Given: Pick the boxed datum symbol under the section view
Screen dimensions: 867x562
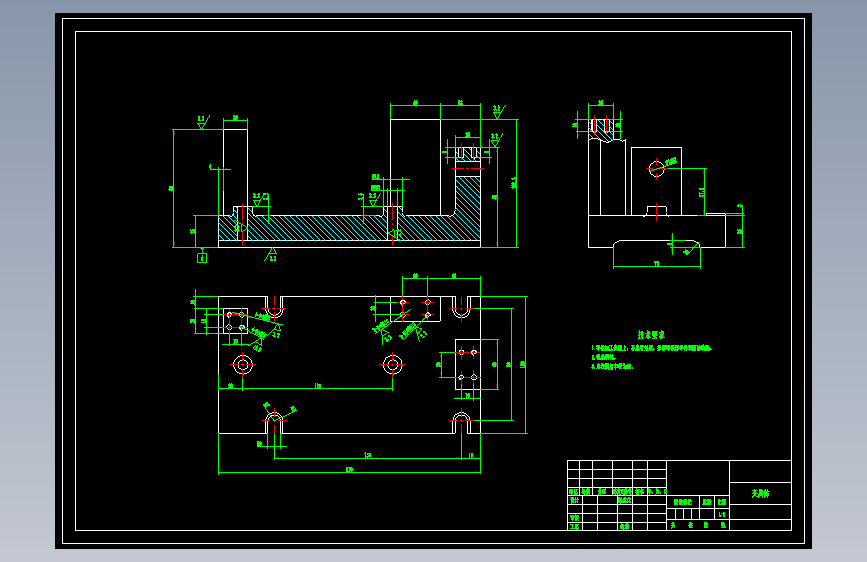Looking at the screenshot, I should (202, 258).
